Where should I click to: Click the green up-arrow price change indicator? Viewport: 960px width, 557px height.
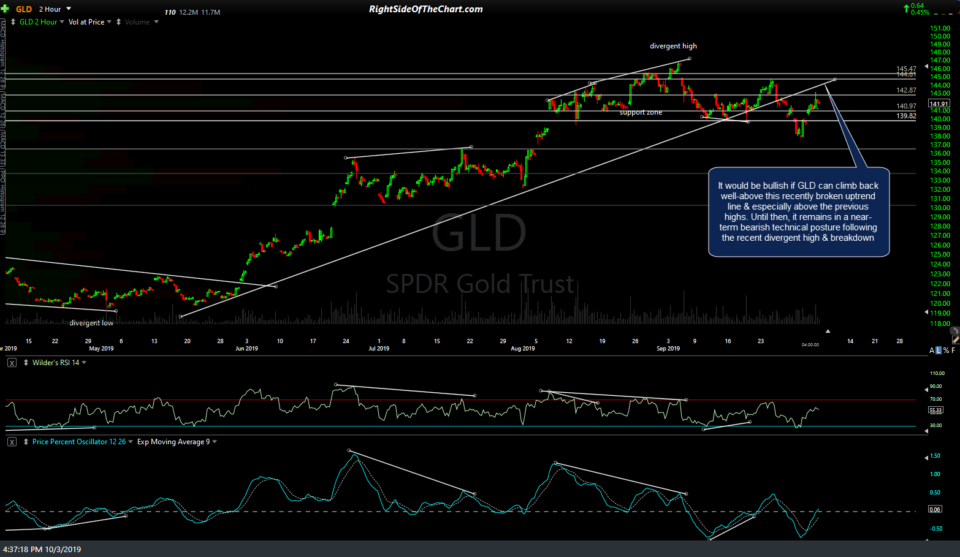click(906, 8)
